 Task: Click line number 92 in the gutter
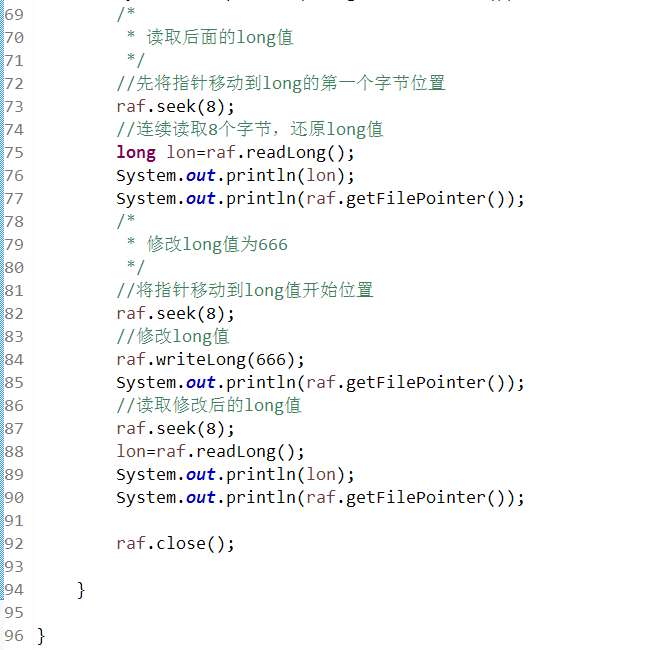[14, 544]
